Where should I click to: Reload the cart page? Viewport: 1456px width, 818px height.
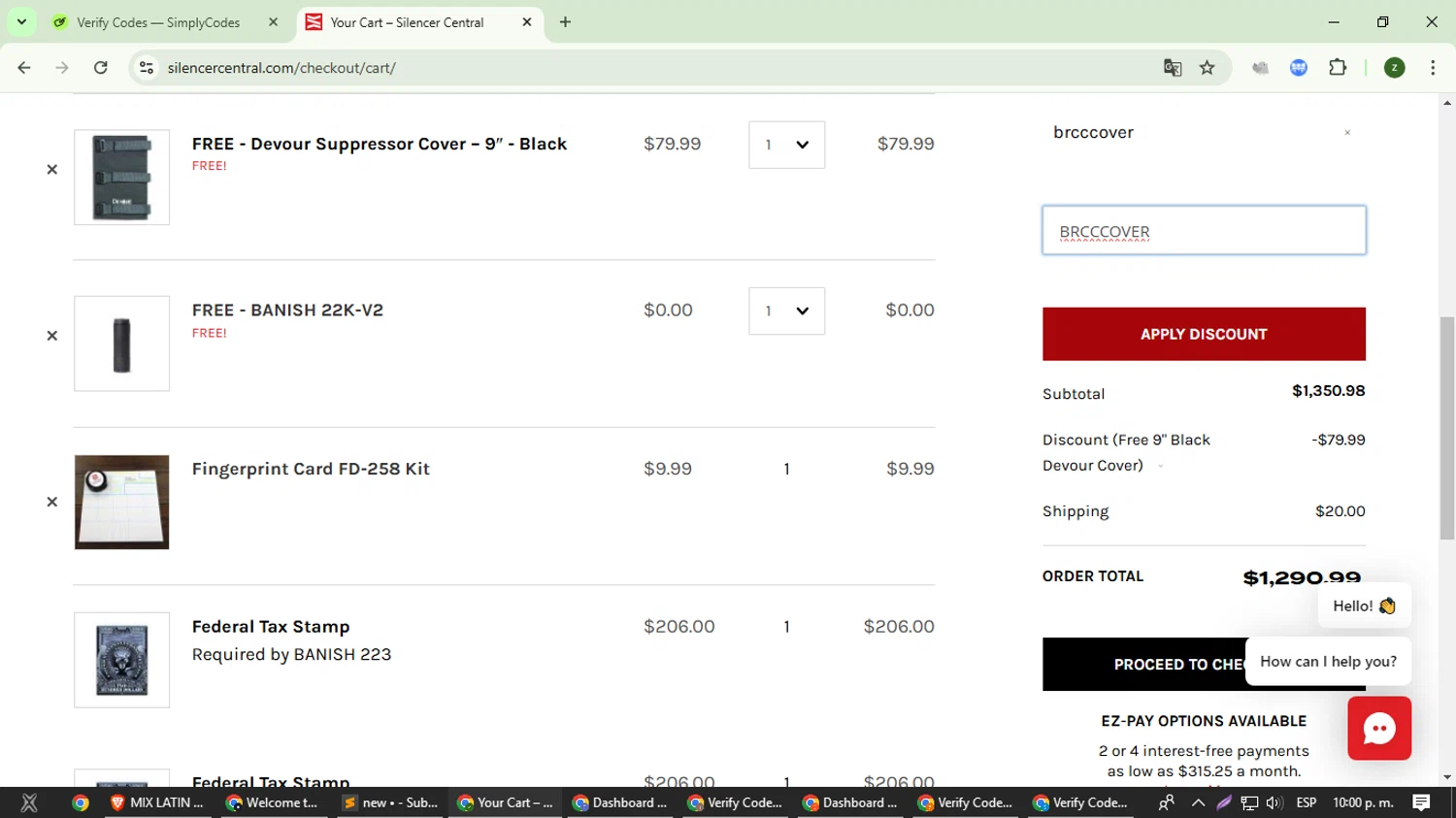[x=100, y=68]
